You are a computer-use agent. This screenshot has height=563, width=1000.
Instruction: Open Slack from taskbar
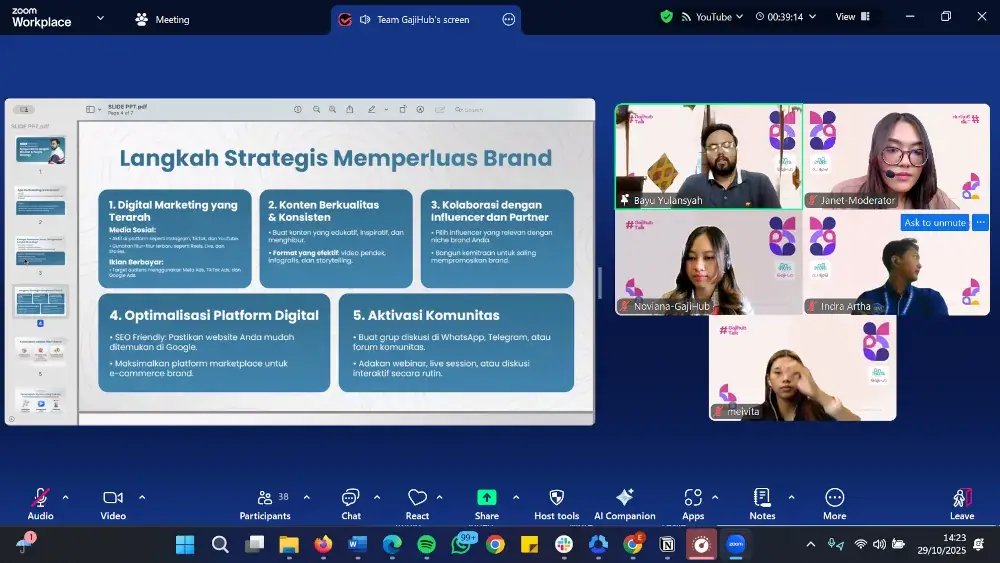(564, 545)
